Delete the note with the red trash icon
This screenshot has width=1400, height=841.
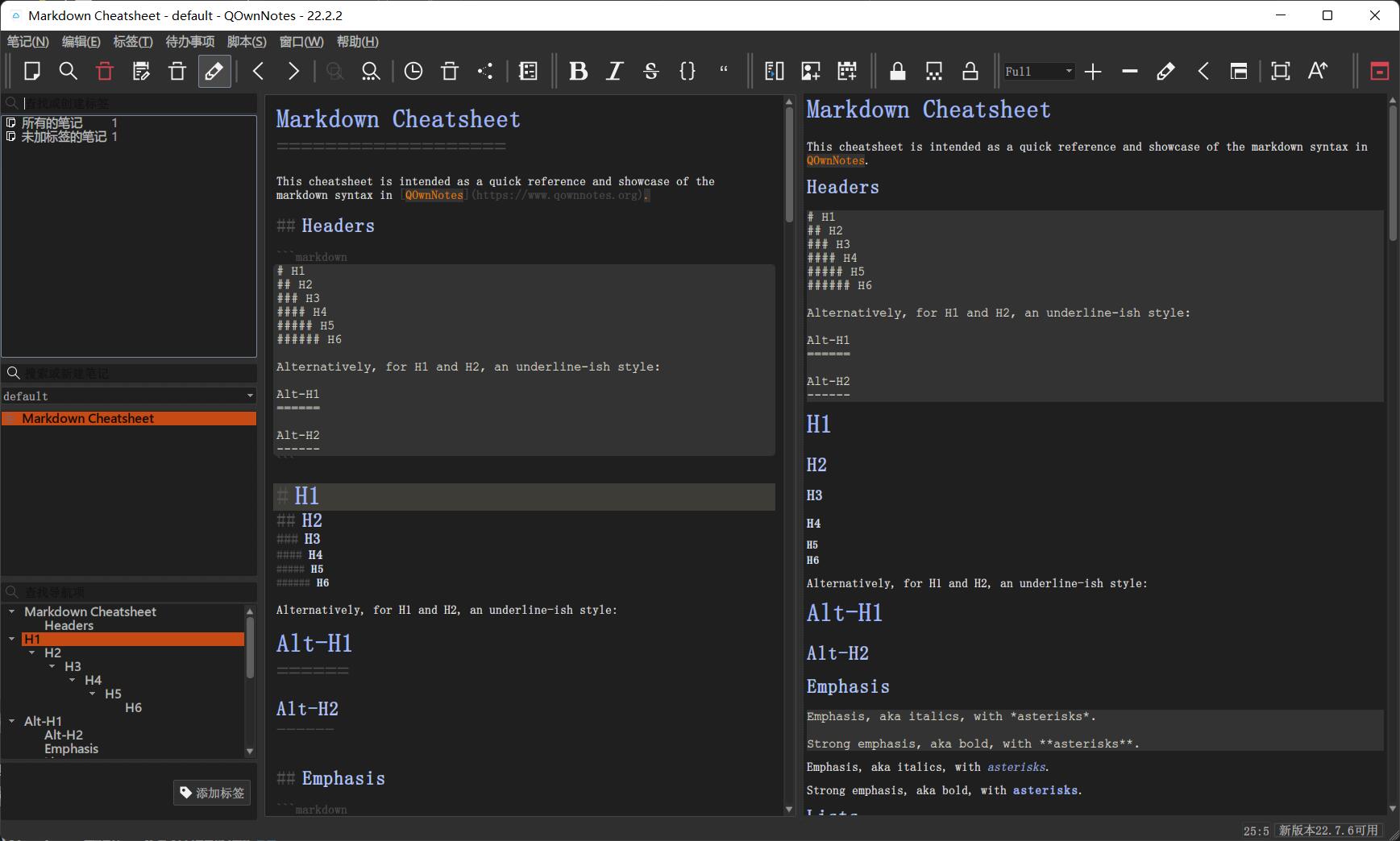[105, 71]
